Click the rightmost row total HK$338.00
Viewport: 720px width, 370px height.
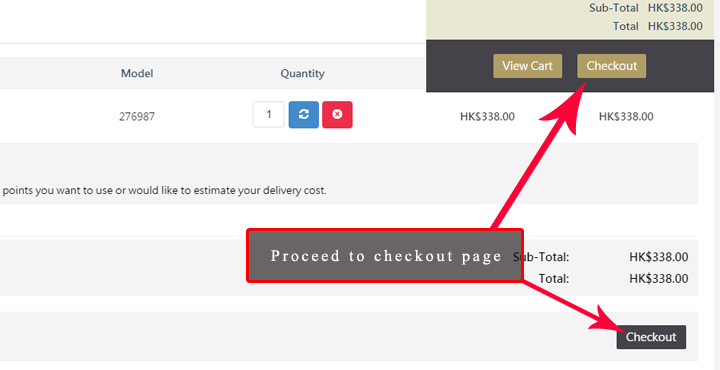(x=626, y=117)
